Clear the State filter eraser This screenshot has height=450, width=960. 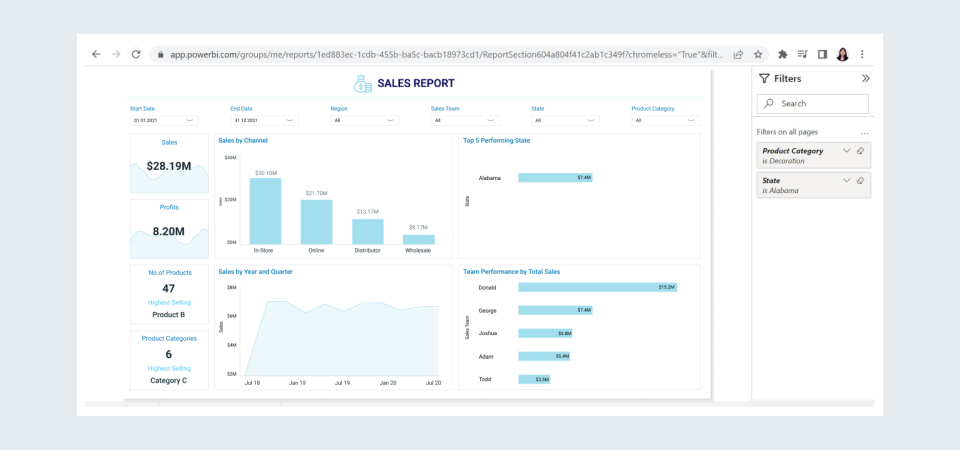coord(860,181)
